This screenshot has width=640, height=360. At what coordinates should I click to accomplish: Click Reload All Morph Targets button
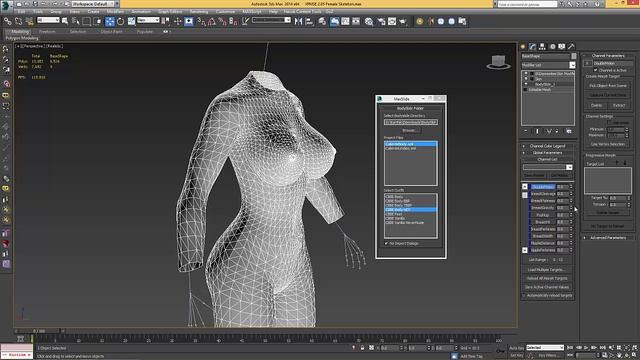pos(547,278)
